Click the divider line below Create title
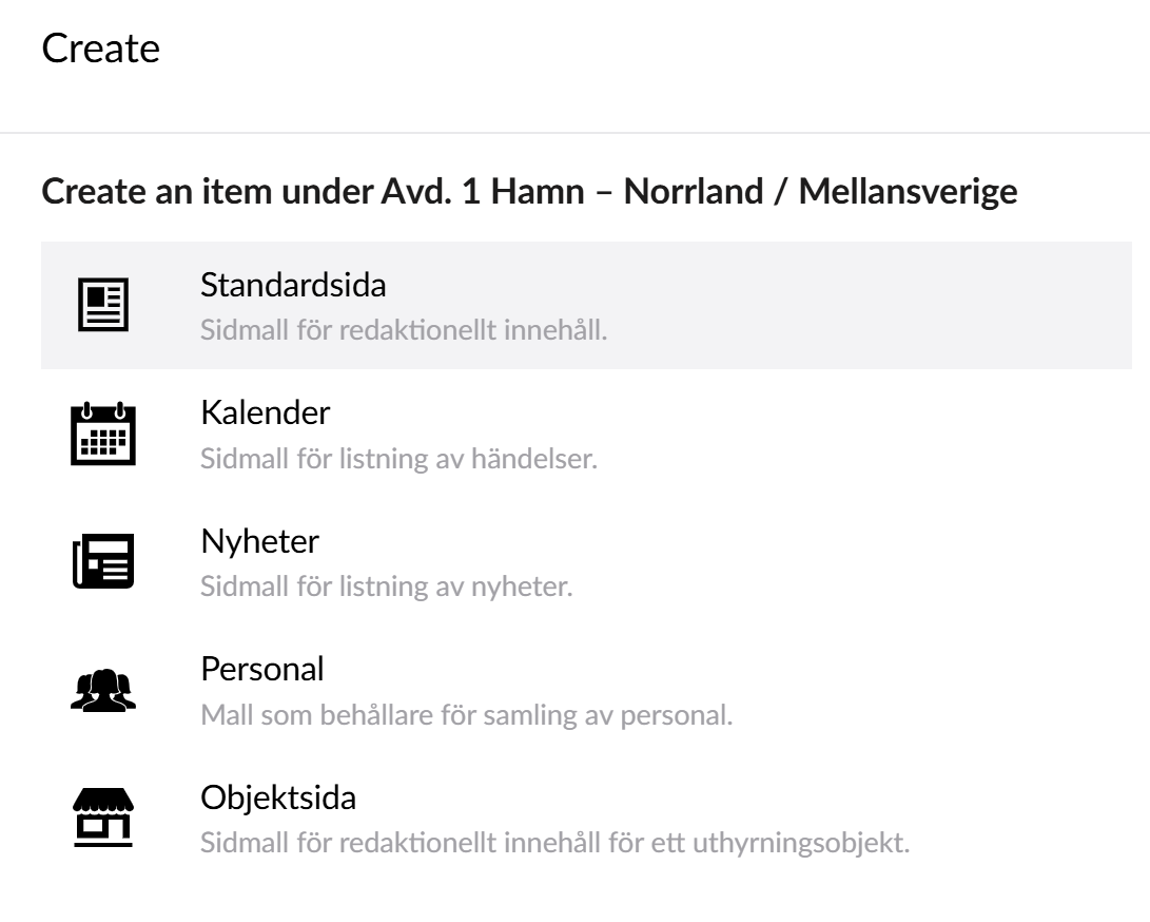1150x922 pixels. tap(575, 133)
